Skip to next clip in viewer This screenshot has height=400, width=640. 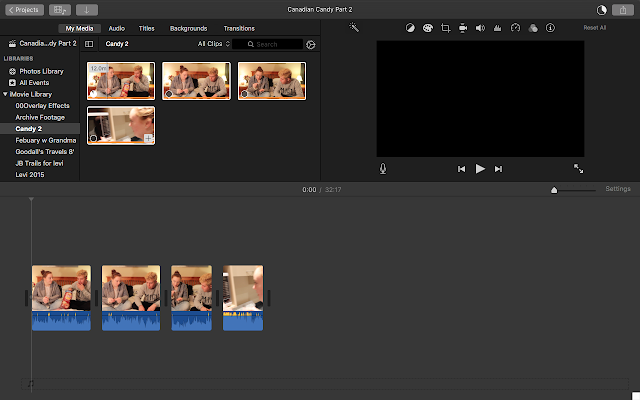tap(498, 169)
